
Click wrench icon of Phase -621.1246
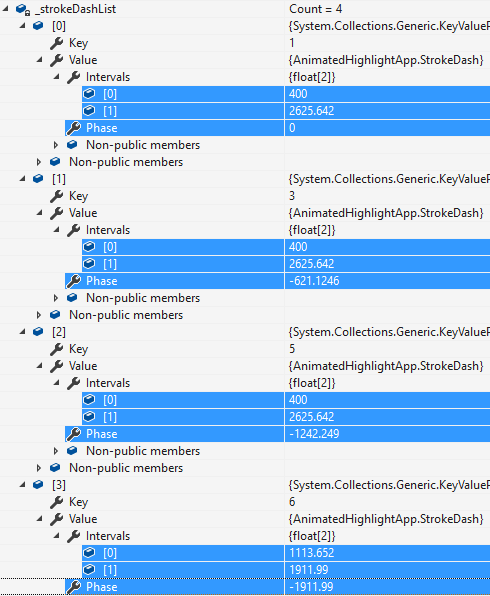pyautogui.click(x=74, y=281)
